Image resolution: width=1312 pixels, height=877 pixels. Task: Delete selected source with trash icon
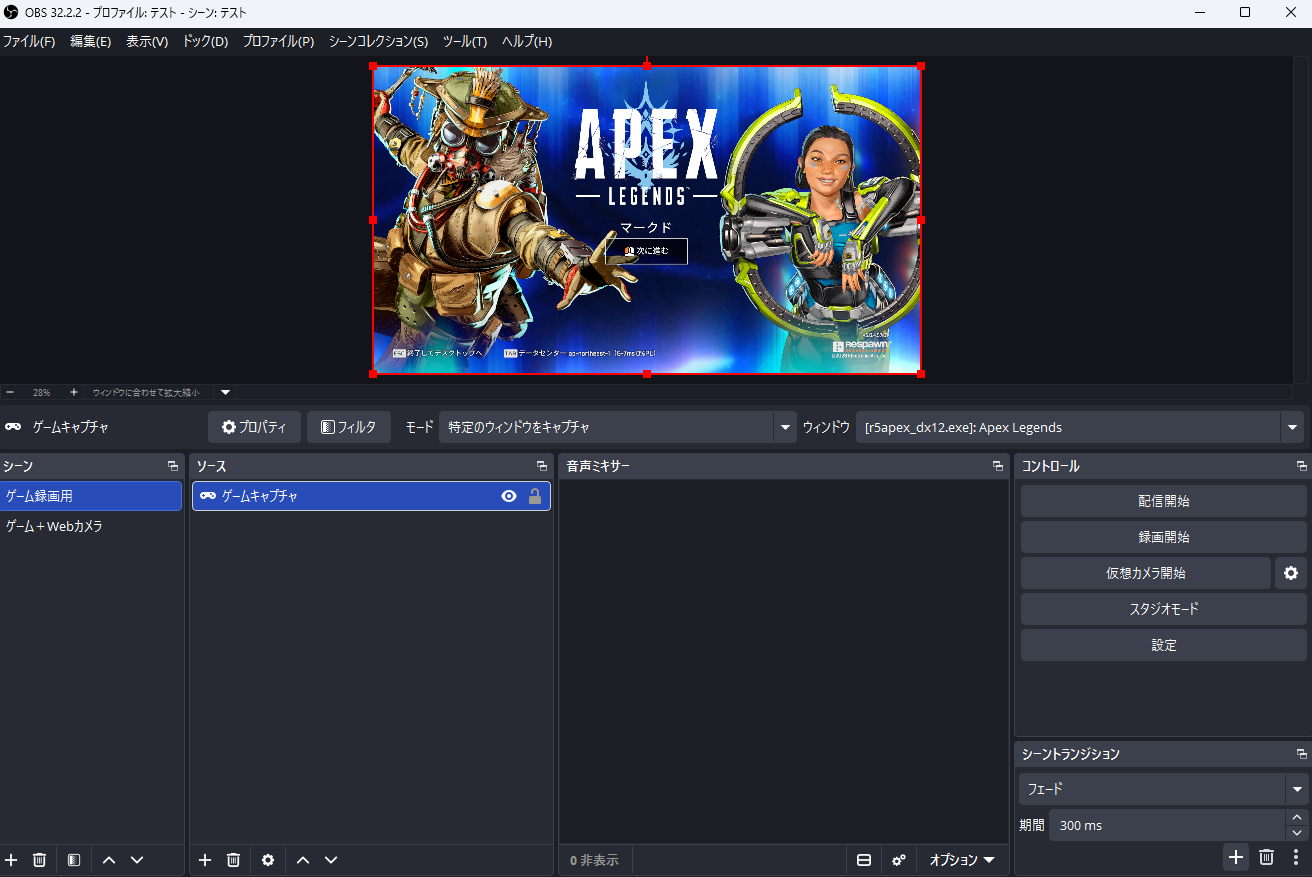233,860
